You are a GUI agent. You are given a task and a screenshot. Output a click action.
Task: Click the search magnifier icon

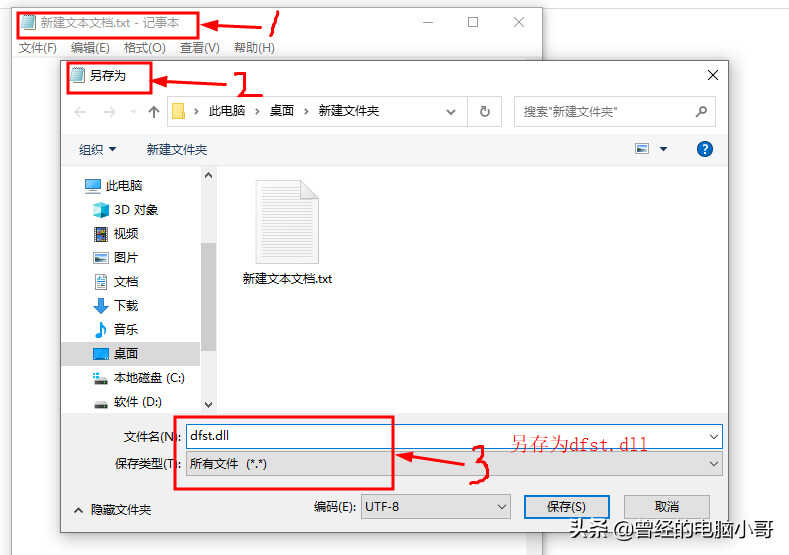click(x=701, y=111)
